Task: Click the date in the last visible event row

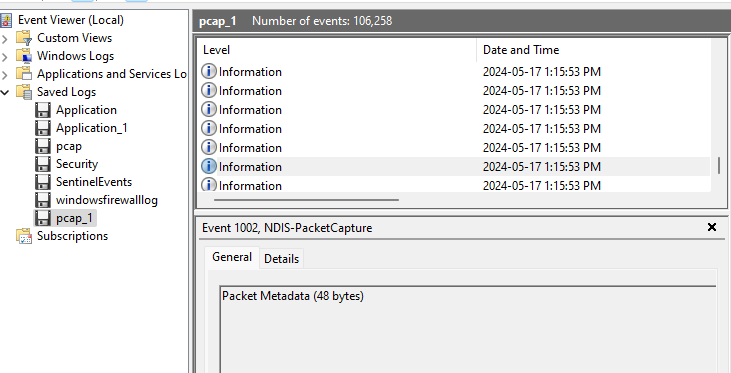Action: [542, 186]
